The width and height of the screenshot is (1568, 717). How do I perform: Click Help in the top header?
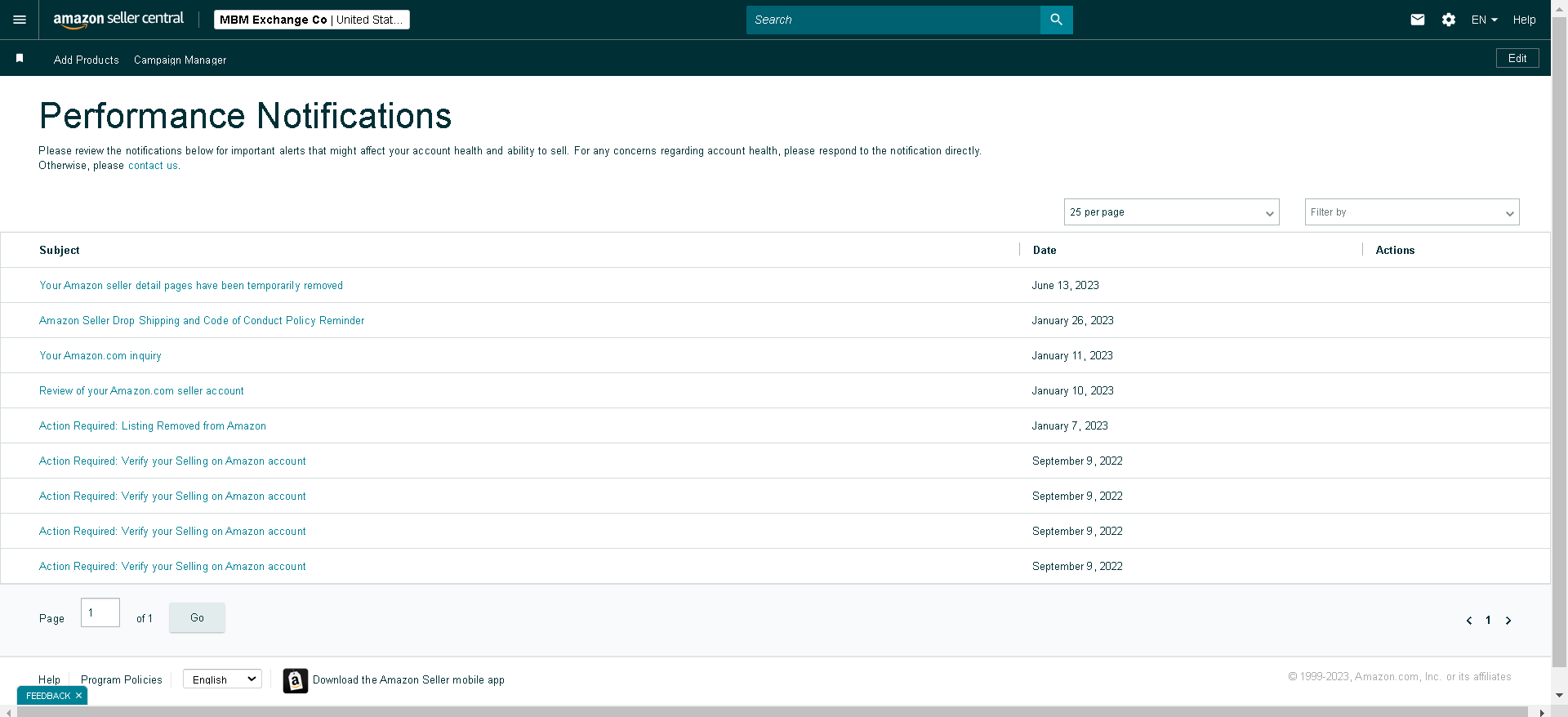click(1524, 20)
